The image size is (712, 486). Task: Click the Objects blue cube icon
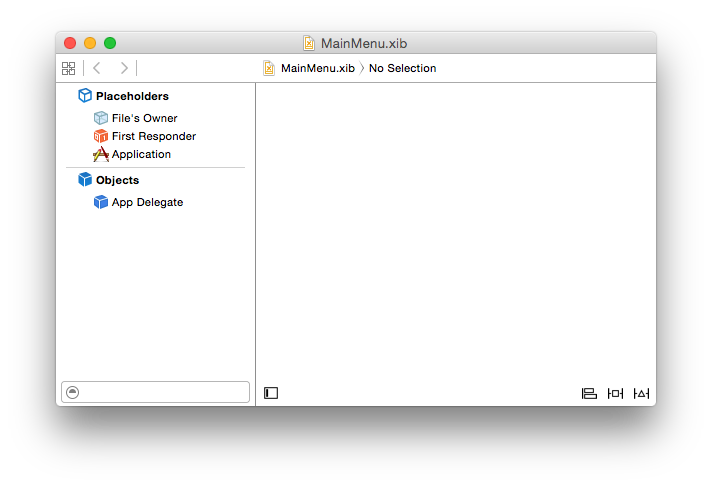(x=85, y=179)
